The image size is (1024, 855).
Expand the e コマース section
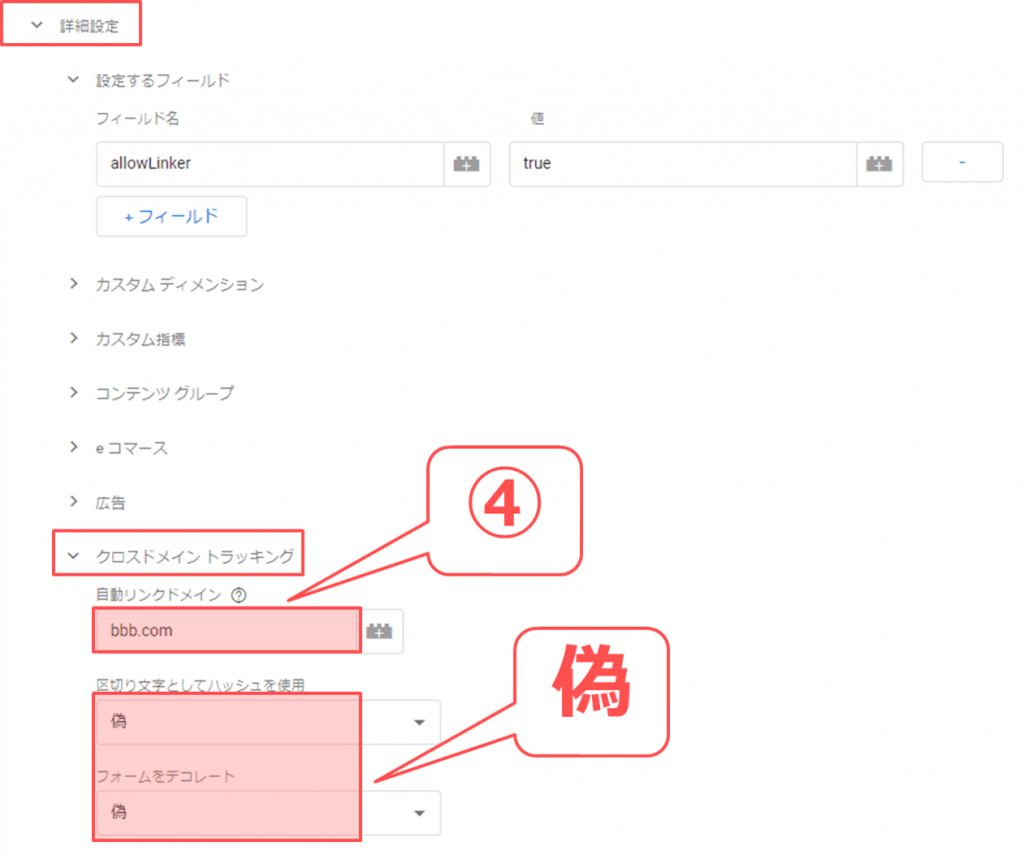tap(73, 448)
